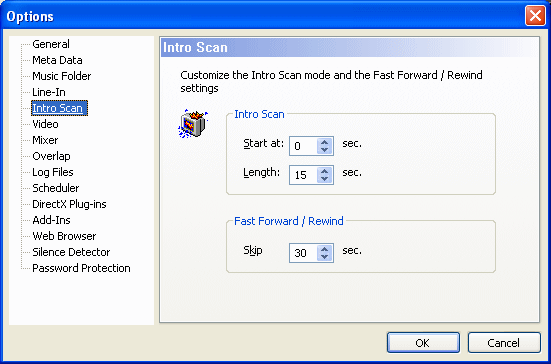Image resolution: width=551 pixels, height=364 pixels.
Task: Select Password Protection settings
Action: click(x=81, y=268)
